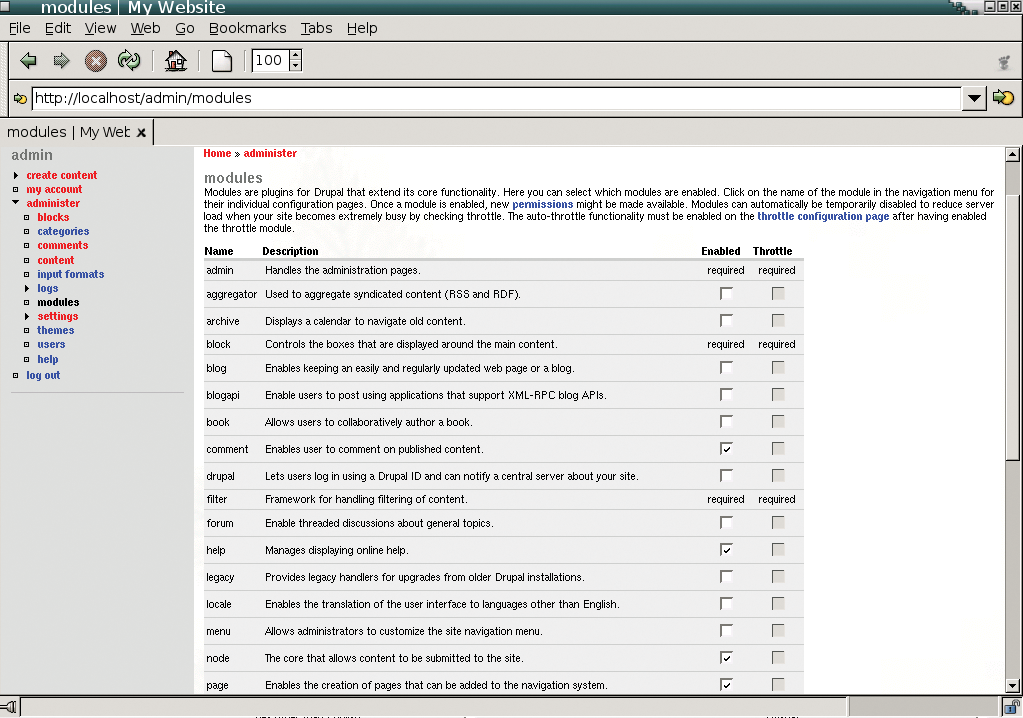Open 'blocks' in the admin sidebar
1023x718 pixels.
pyautogui.click(x=53, y=217)
